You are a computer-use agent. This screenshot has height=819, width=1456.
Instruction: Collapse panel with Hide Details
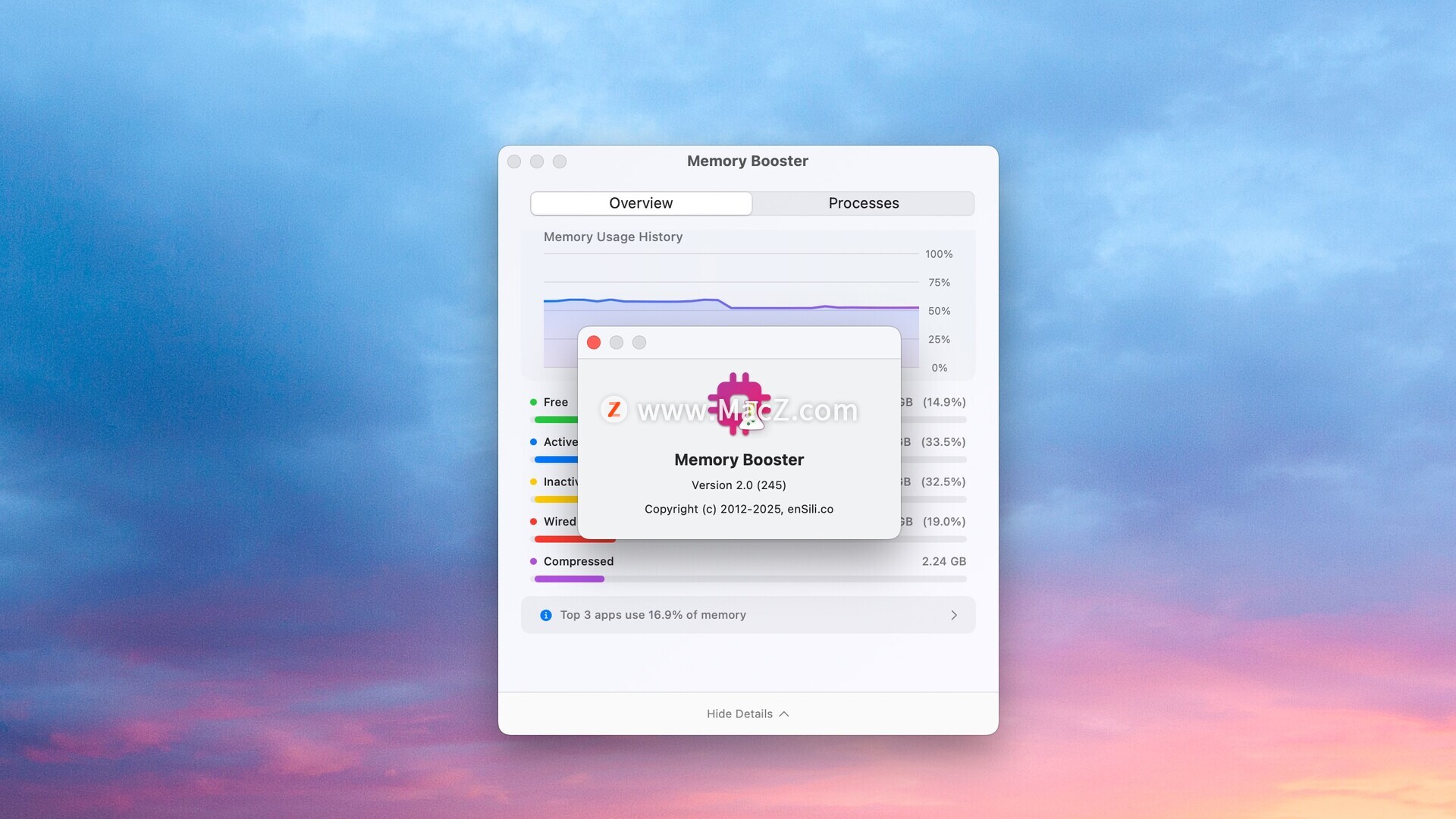coord(739,714)
